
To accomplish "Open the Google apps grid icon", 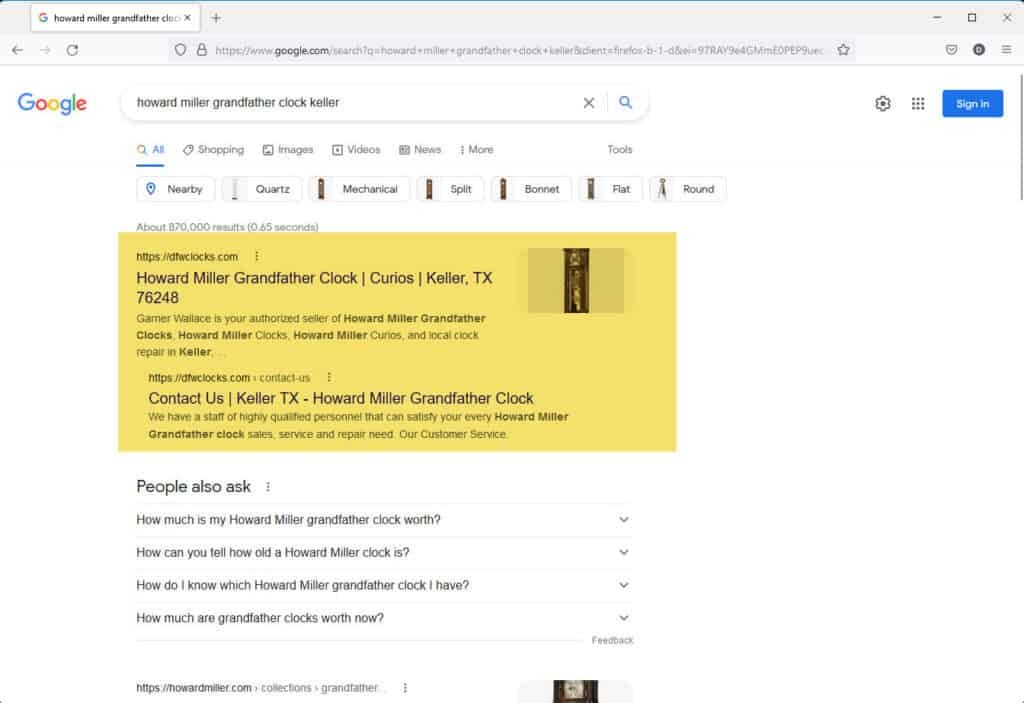I will coord(918,103).
